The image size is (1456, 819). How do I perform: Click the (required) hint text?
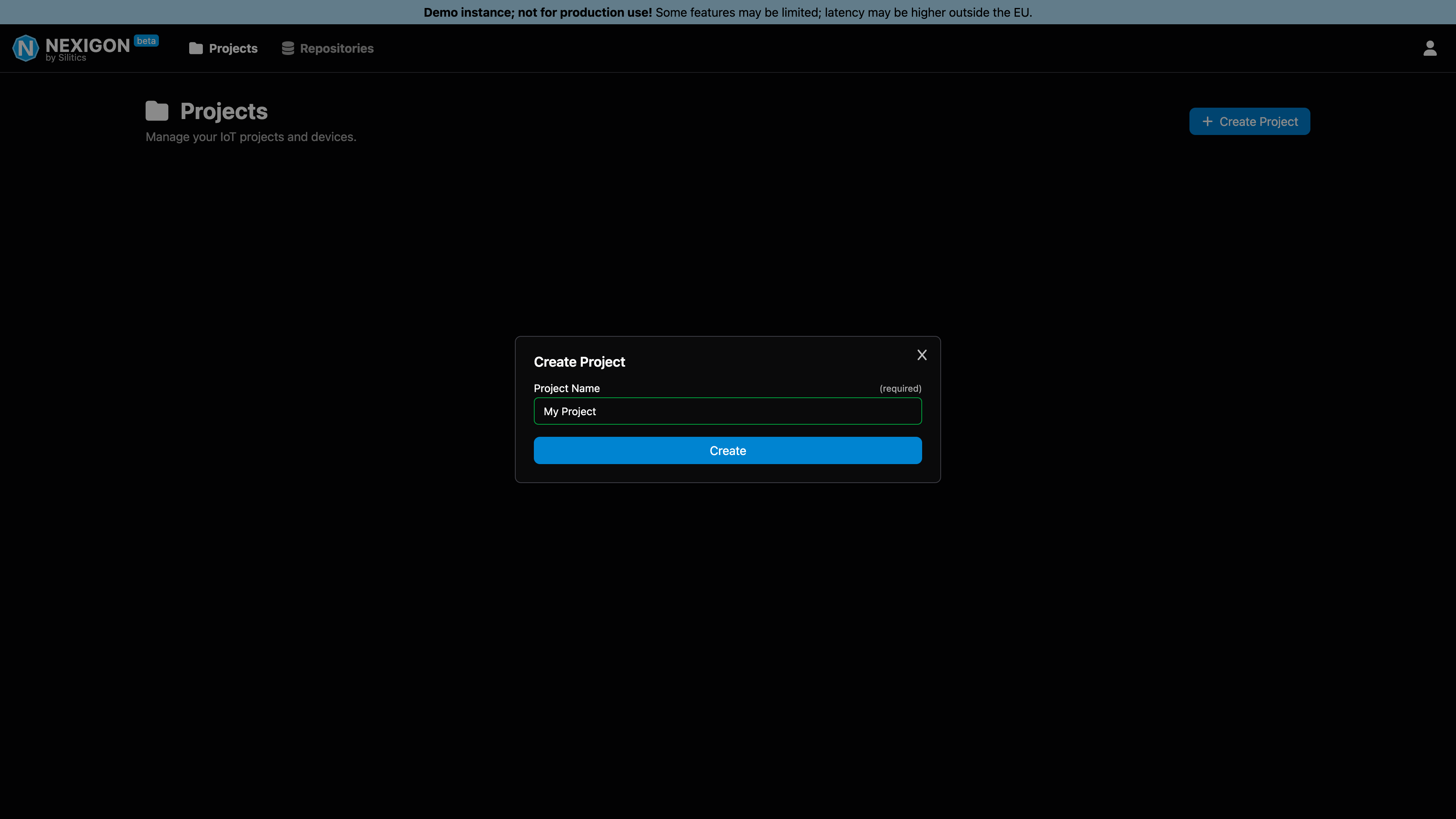click(901, 388)
